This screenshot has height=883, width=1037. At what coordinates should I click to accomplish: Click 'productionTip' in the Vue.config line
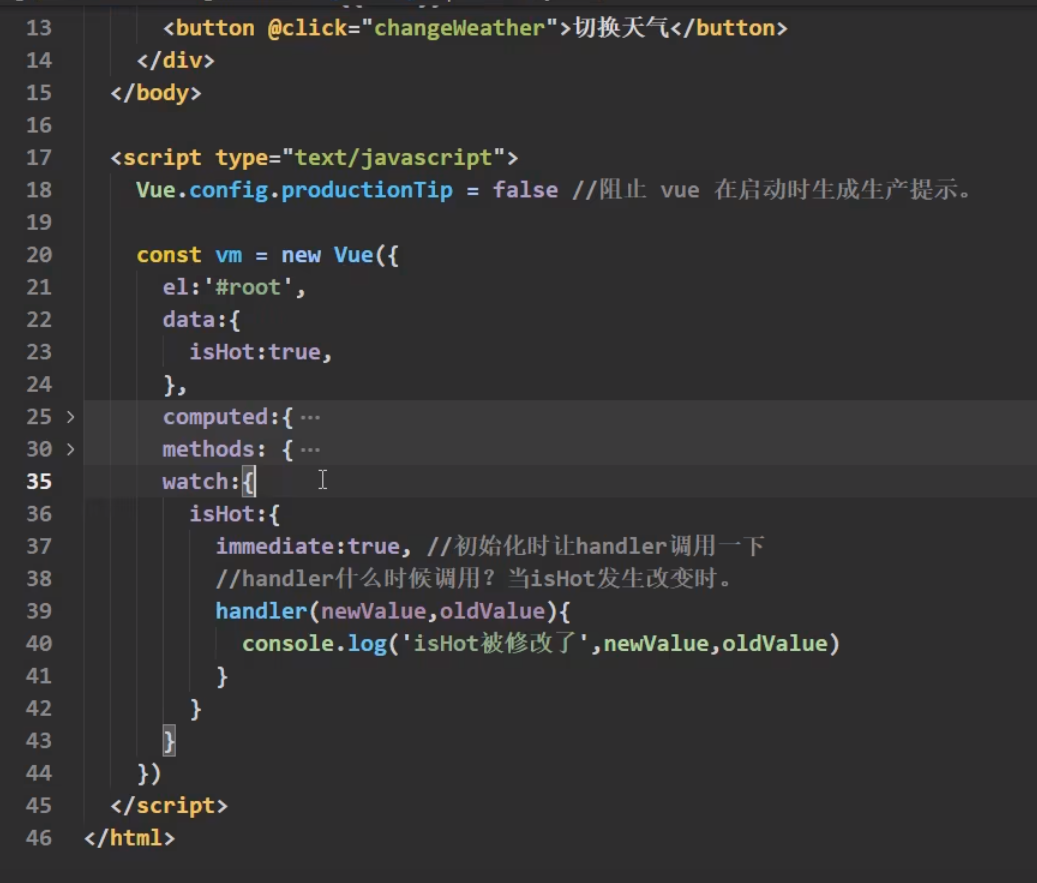tap(367, 190)
